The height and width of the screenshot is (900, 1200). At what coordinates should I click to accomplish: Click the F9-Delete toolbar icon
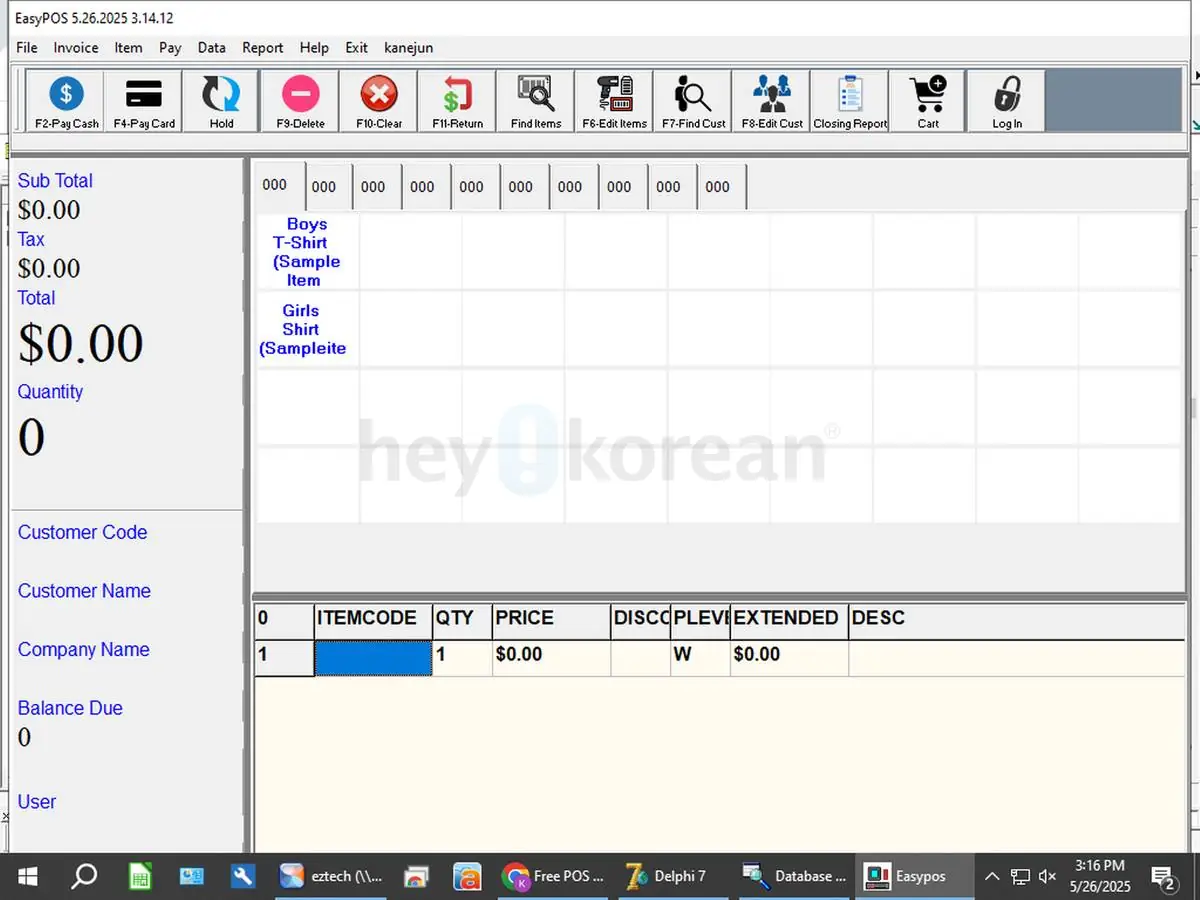300,101
